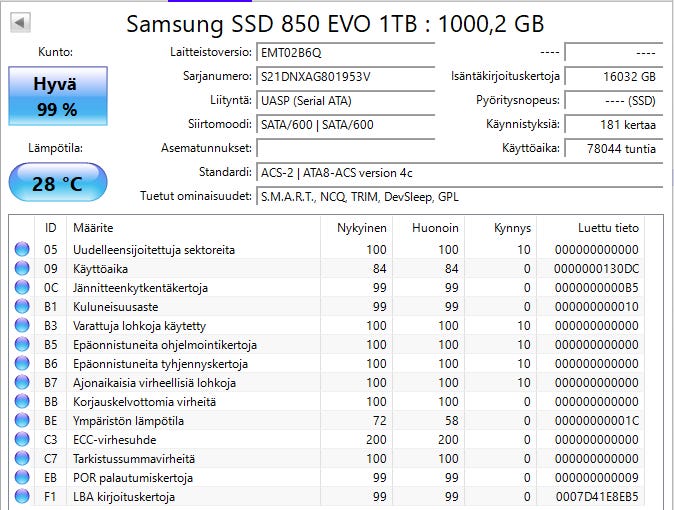Click the Hyvä 99 % health status button

click(58, 96)
